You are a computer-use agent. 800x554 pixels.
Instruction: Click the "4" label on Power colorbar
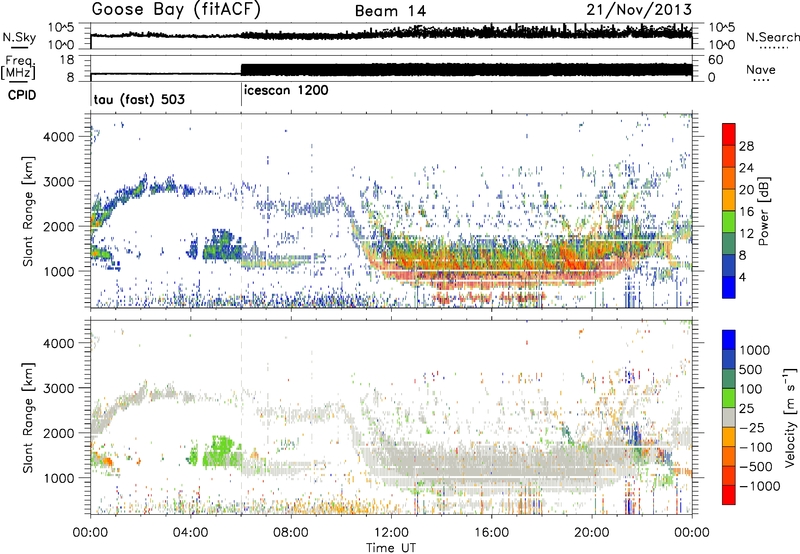[x=743, y=277]
